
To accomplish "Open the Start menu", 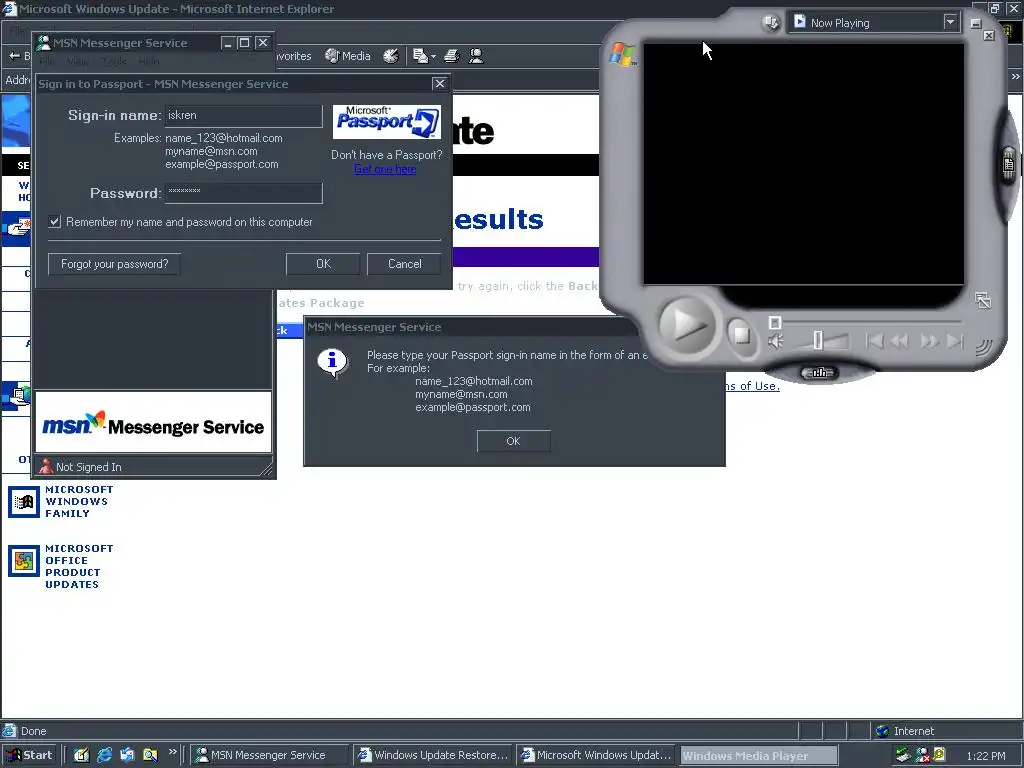I will 29,755.
